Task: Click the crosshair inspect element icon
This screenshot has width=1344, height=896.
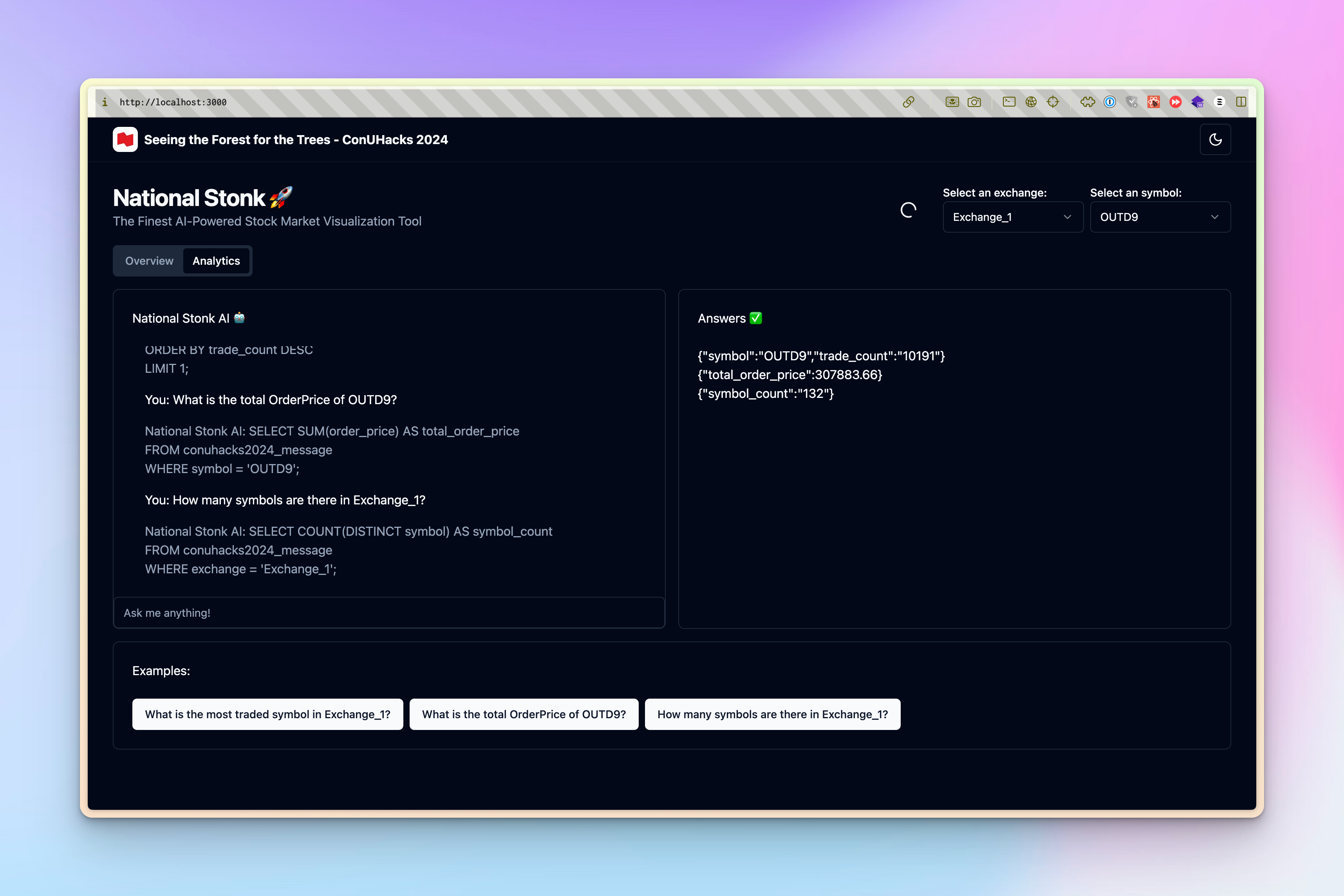Action: pos(1053,102)
